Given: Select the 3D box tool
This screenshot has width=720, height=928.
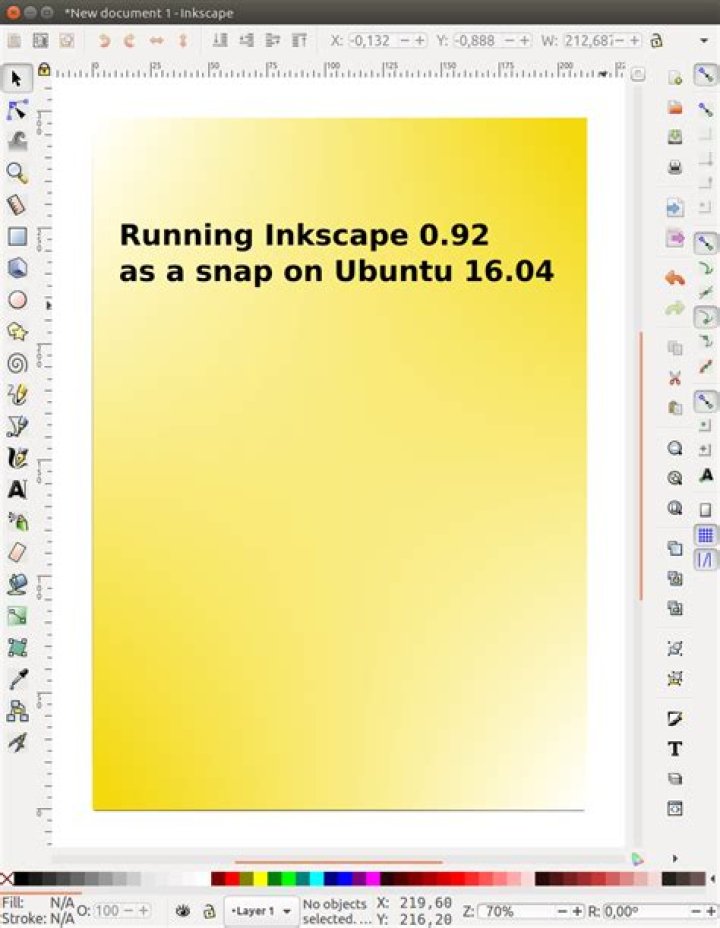Looking at the screenshot, I should (x=17, y=268).
